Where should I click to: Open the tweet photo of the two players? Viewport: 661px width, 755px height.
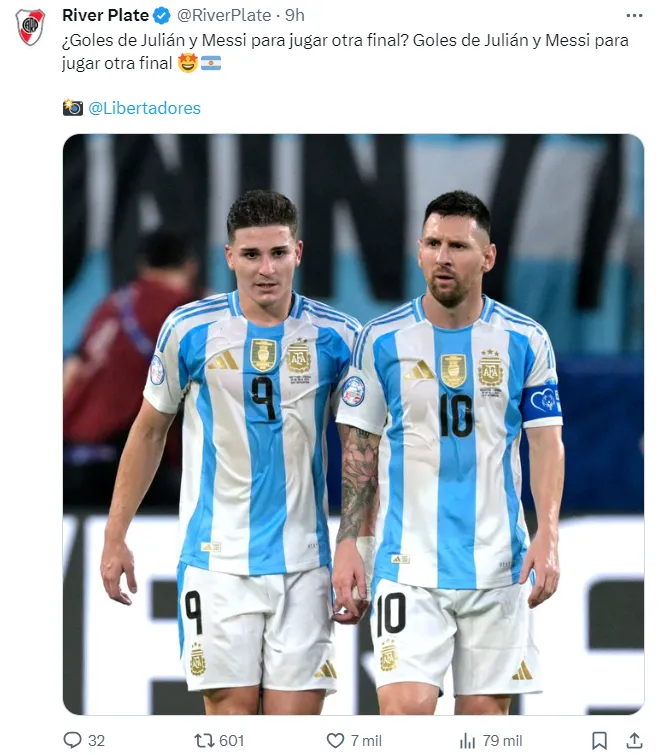tap(353, 424)
